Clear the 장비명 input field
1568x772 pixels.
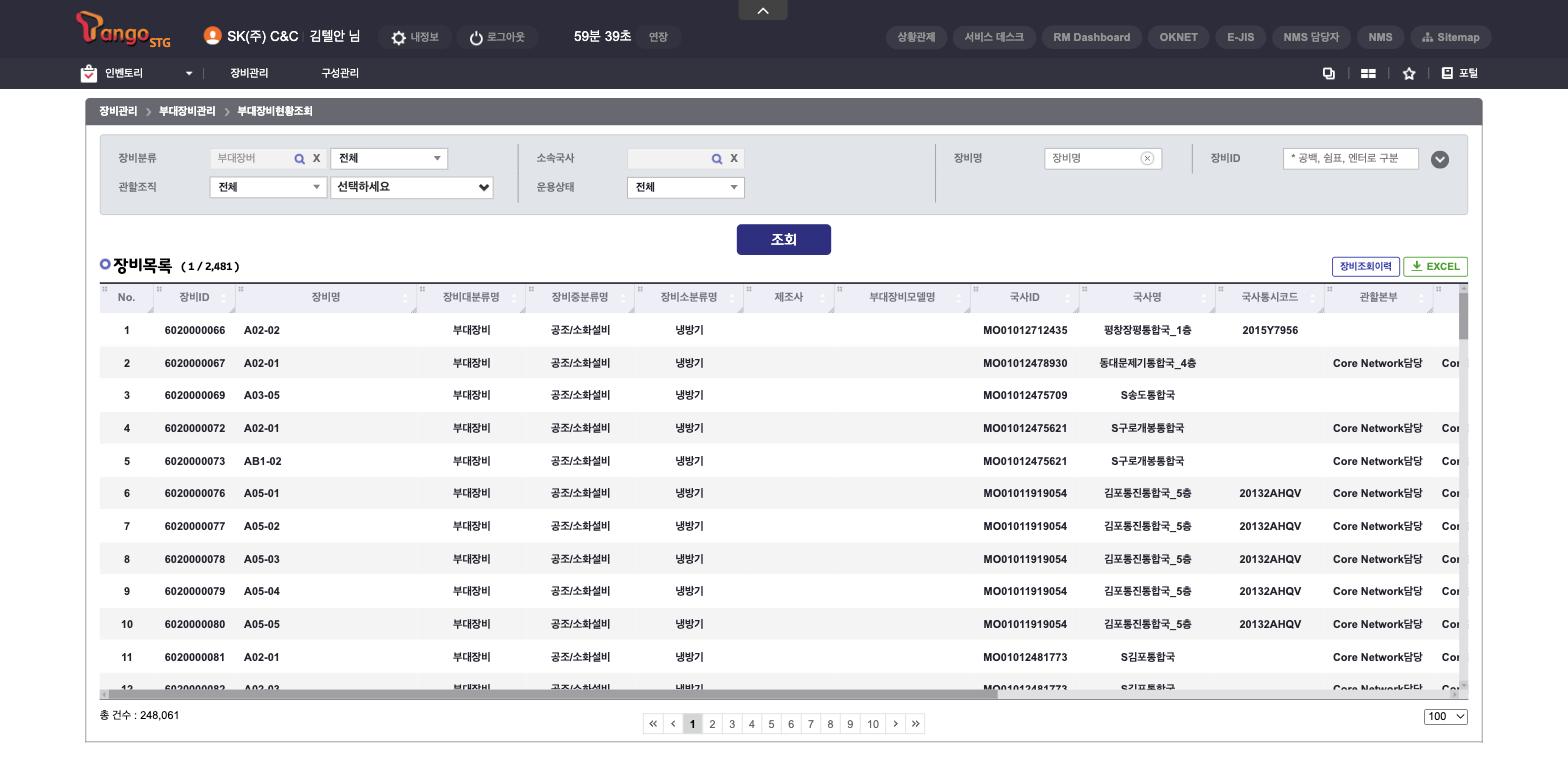tap(1147, 158)
